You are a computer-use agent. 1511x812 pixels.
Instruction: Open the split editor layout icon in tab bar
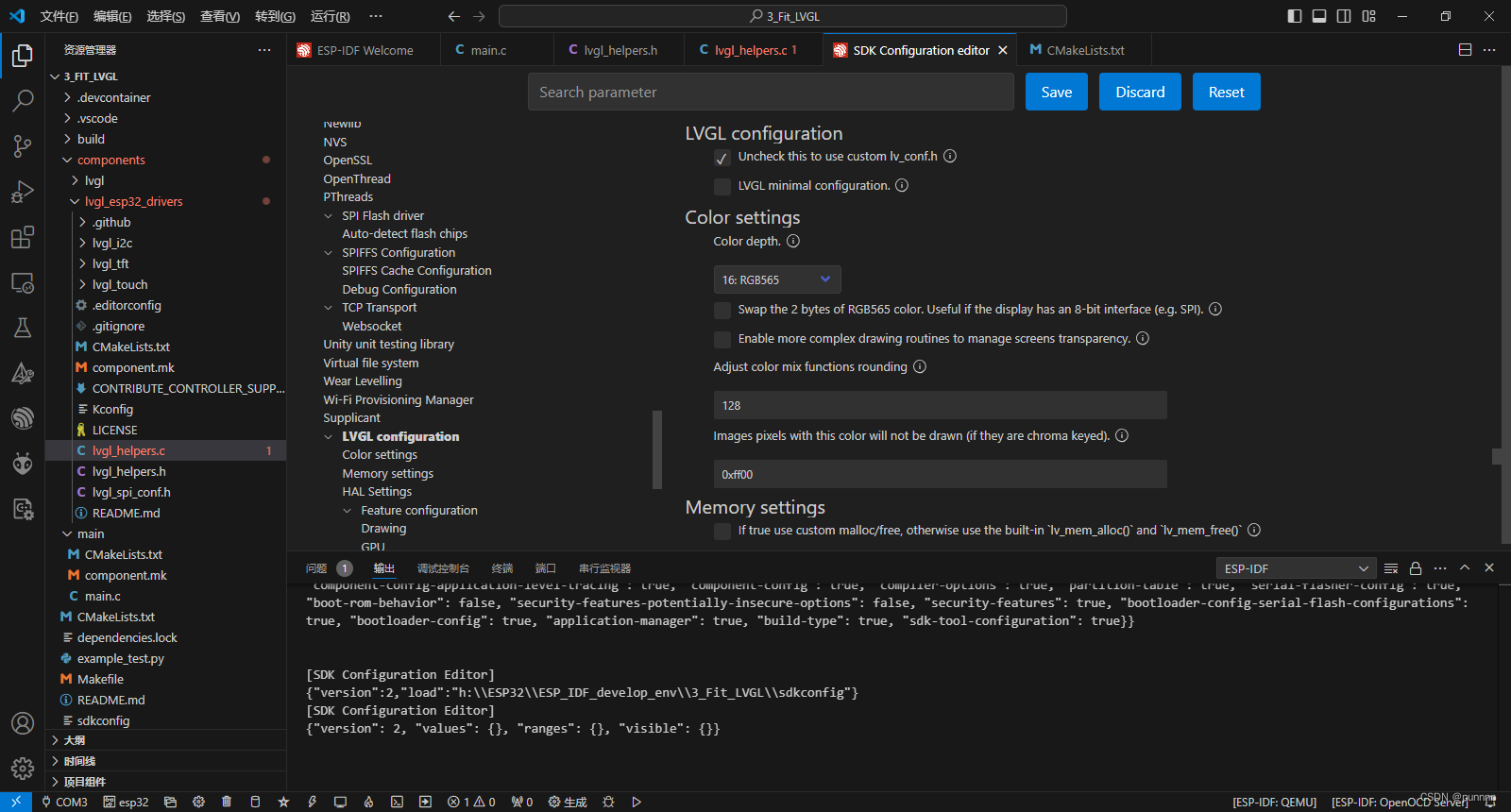coord(1465,50)
